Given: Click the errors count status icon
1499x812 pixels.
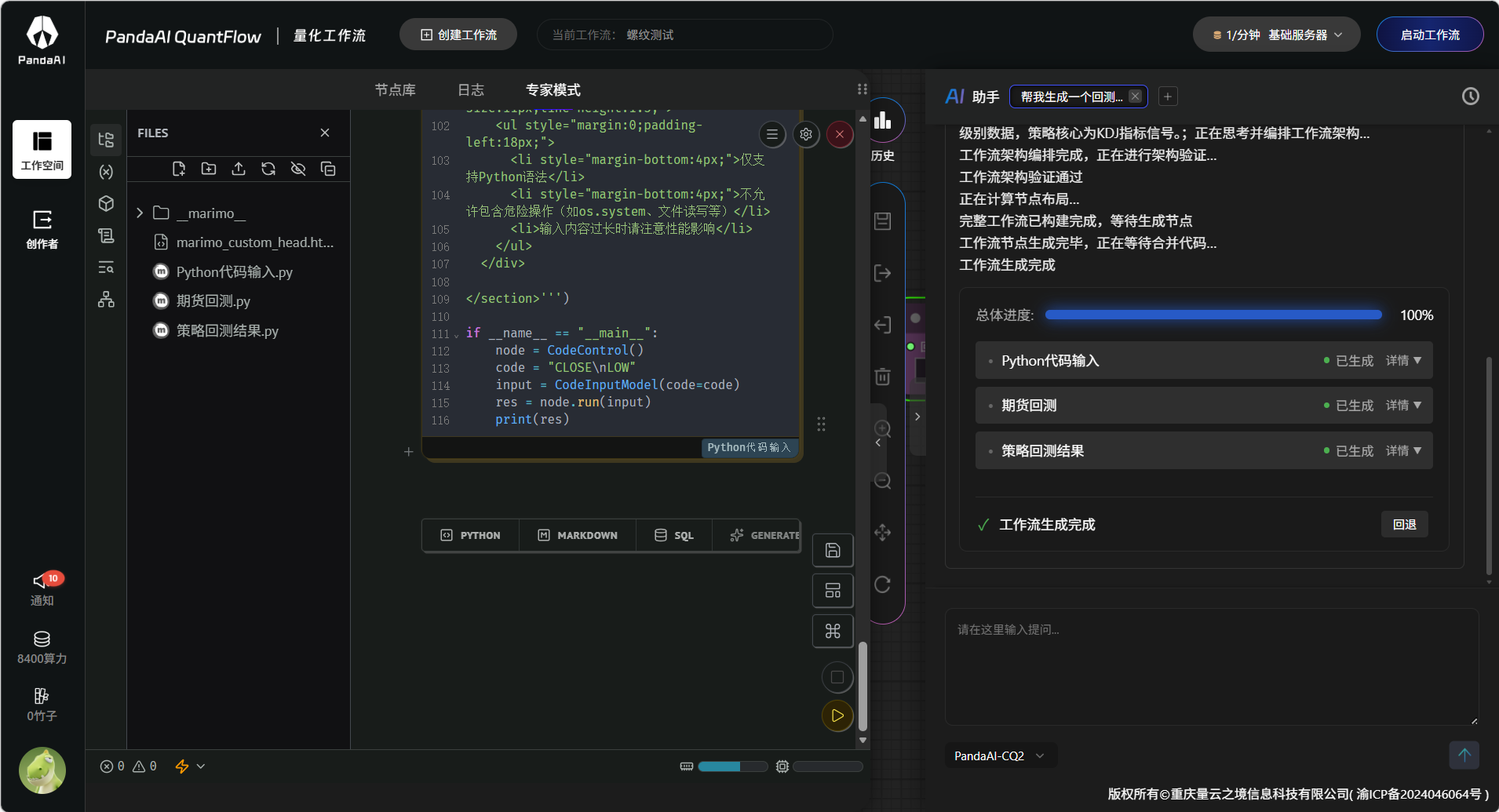Looking at the screenshot, I should [112, 766].
